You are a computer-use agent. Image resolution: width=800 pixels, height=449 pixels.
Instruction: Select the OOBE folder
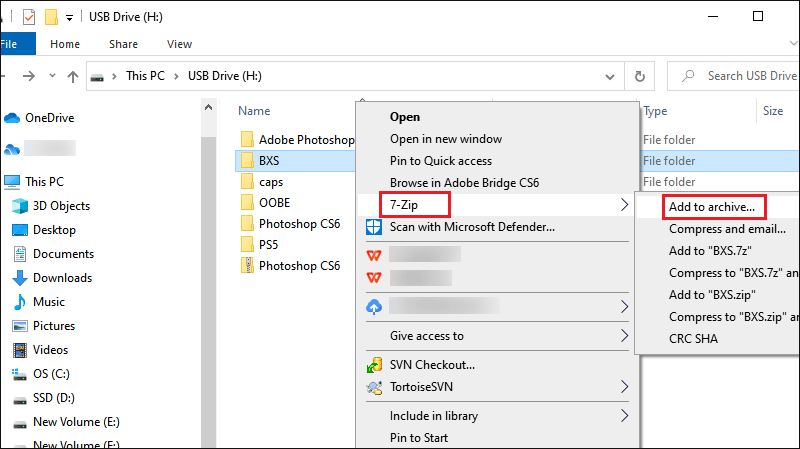tap(274, 203)
